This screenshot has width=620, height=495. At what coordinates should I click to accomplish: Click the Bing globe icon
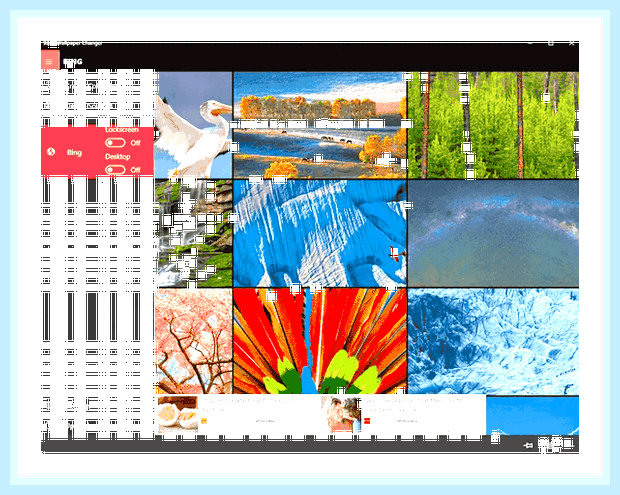[51, 152]
